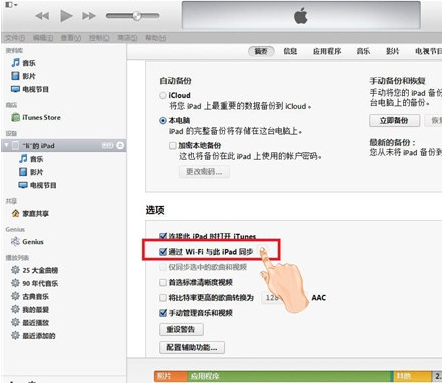The height and width of the screenshot is (383, 442).
Task: Click the 配置辅助功能... button
Action: [x=192, y=348]
